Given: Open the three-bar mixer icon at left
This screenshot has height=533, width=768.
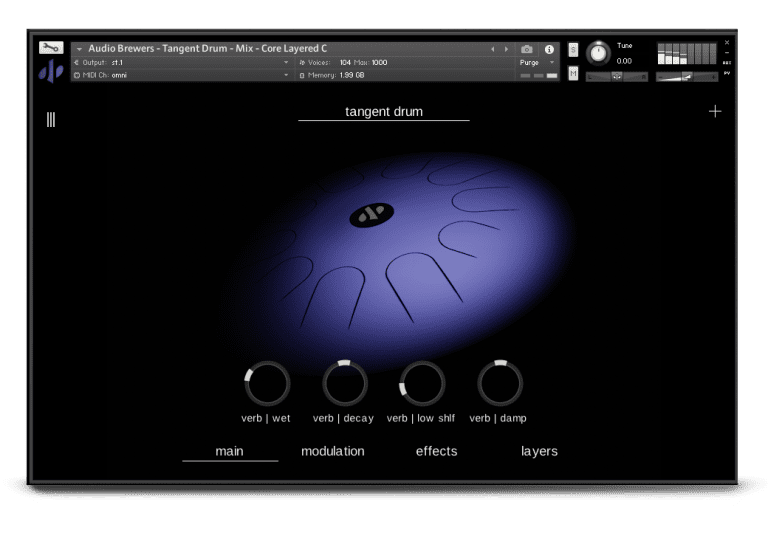Looking at the screenshot, I should 51,120.
